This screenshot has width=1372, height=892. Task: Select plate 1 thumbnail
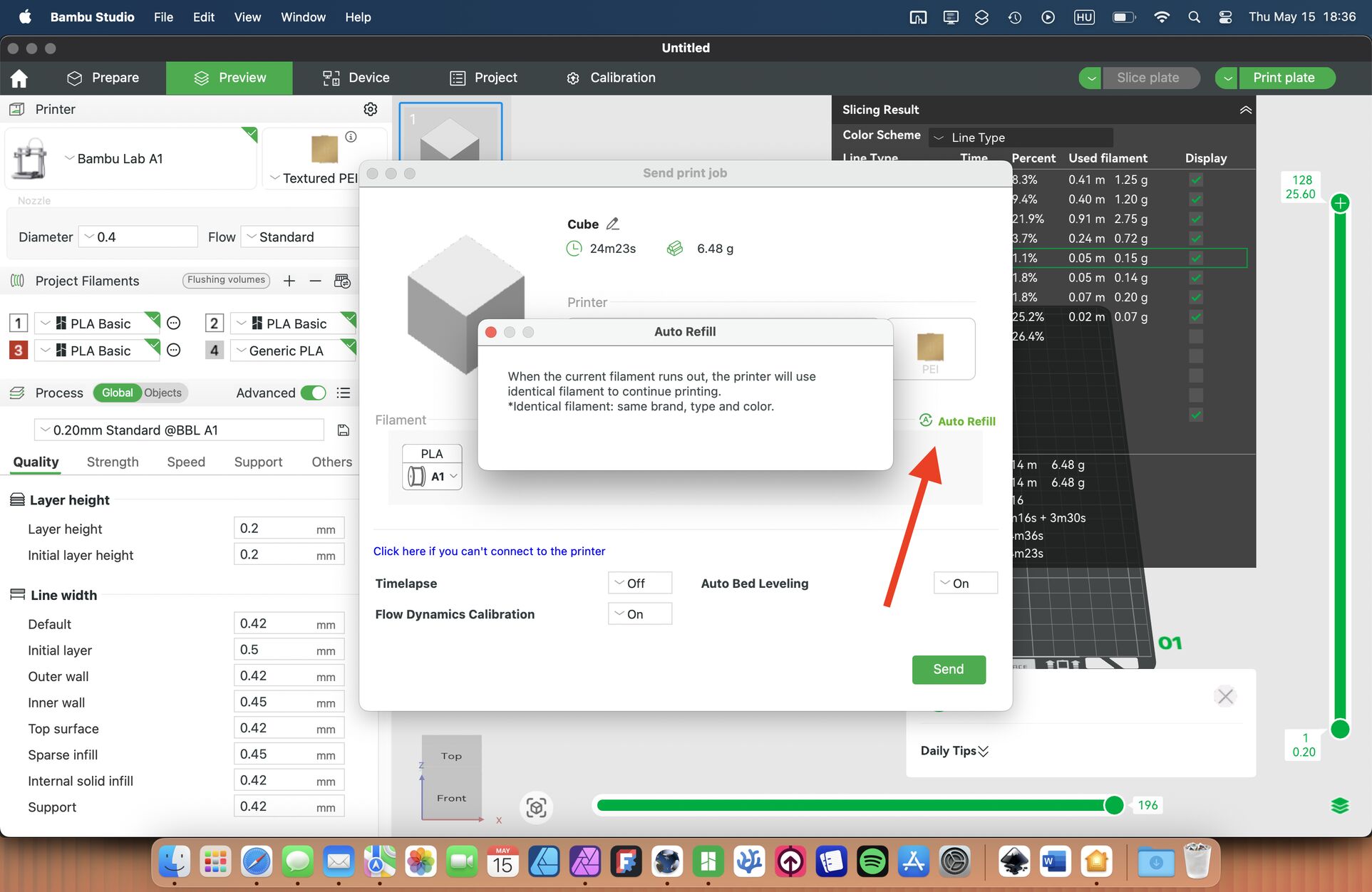tap(450, 131)
